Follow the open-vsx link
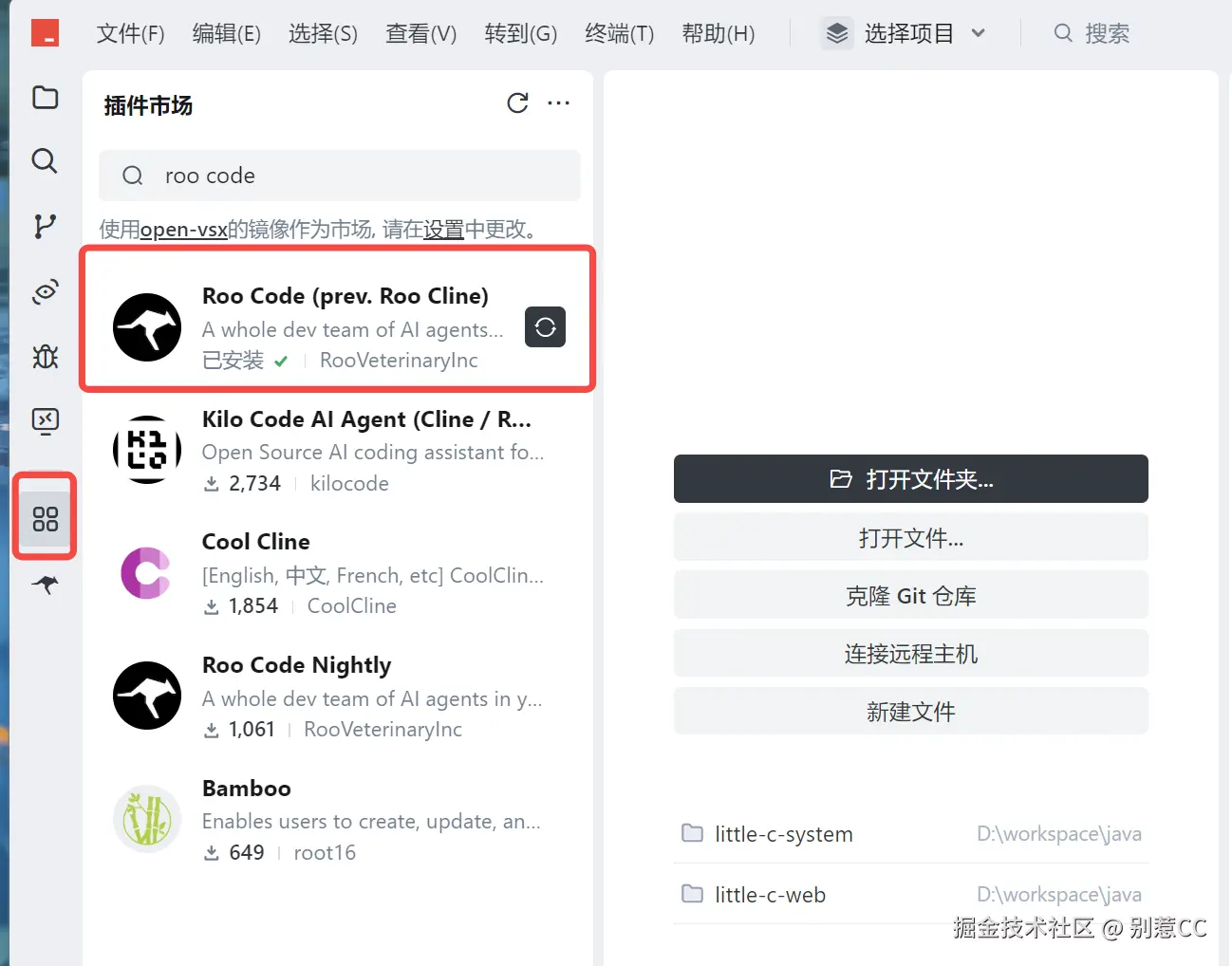 [183, 230]
